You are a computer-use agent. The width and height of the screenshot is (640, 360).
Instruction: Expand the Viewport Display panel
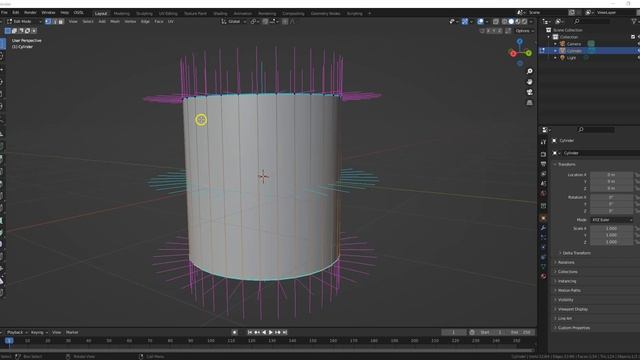tap(572, 309)
